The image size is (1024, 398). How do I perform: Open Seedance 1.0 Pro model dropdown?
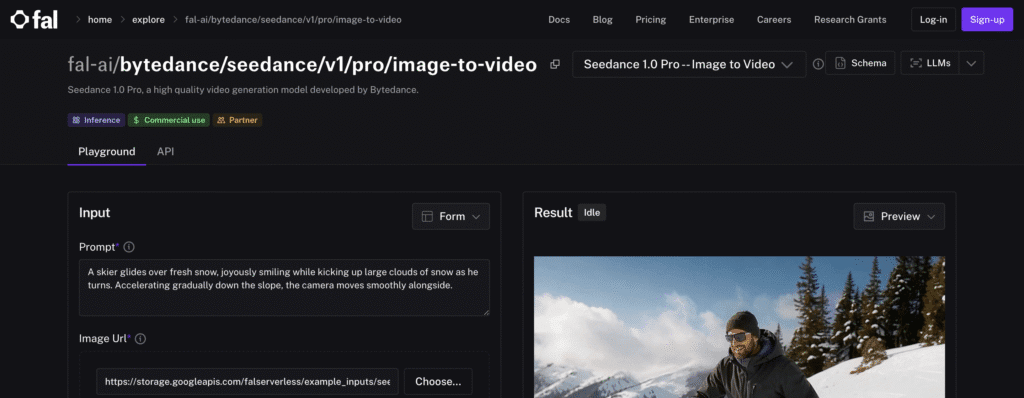tap(689, 65)
